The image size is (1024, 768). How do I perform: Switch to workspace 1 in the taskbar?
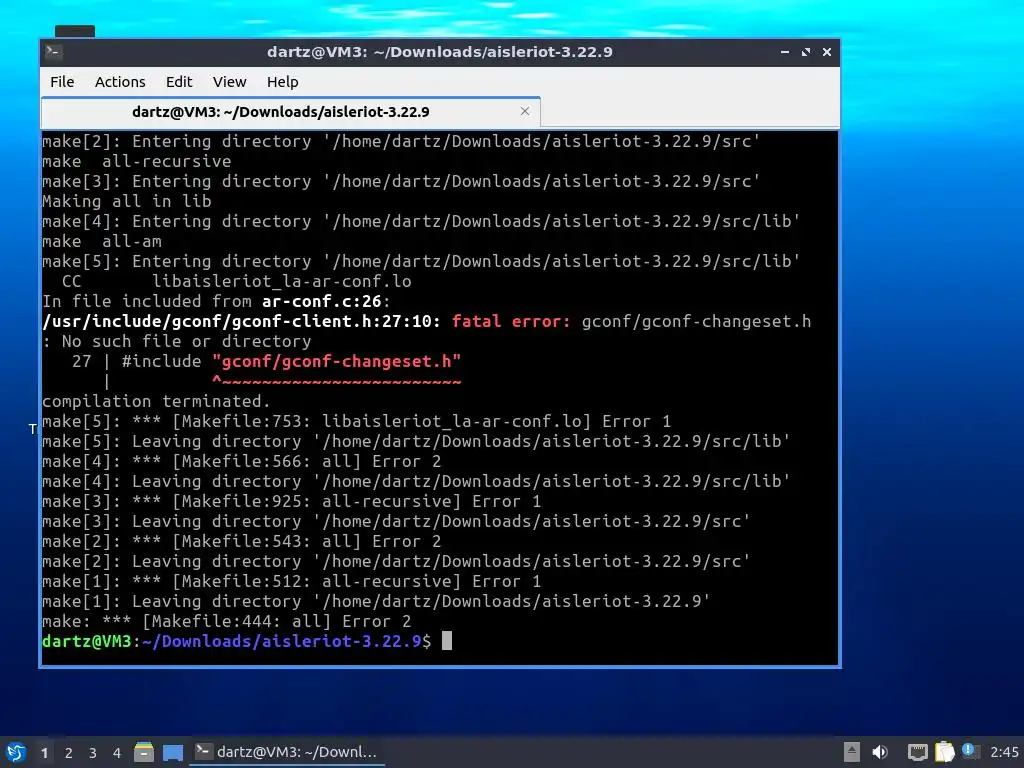(44, 753)
